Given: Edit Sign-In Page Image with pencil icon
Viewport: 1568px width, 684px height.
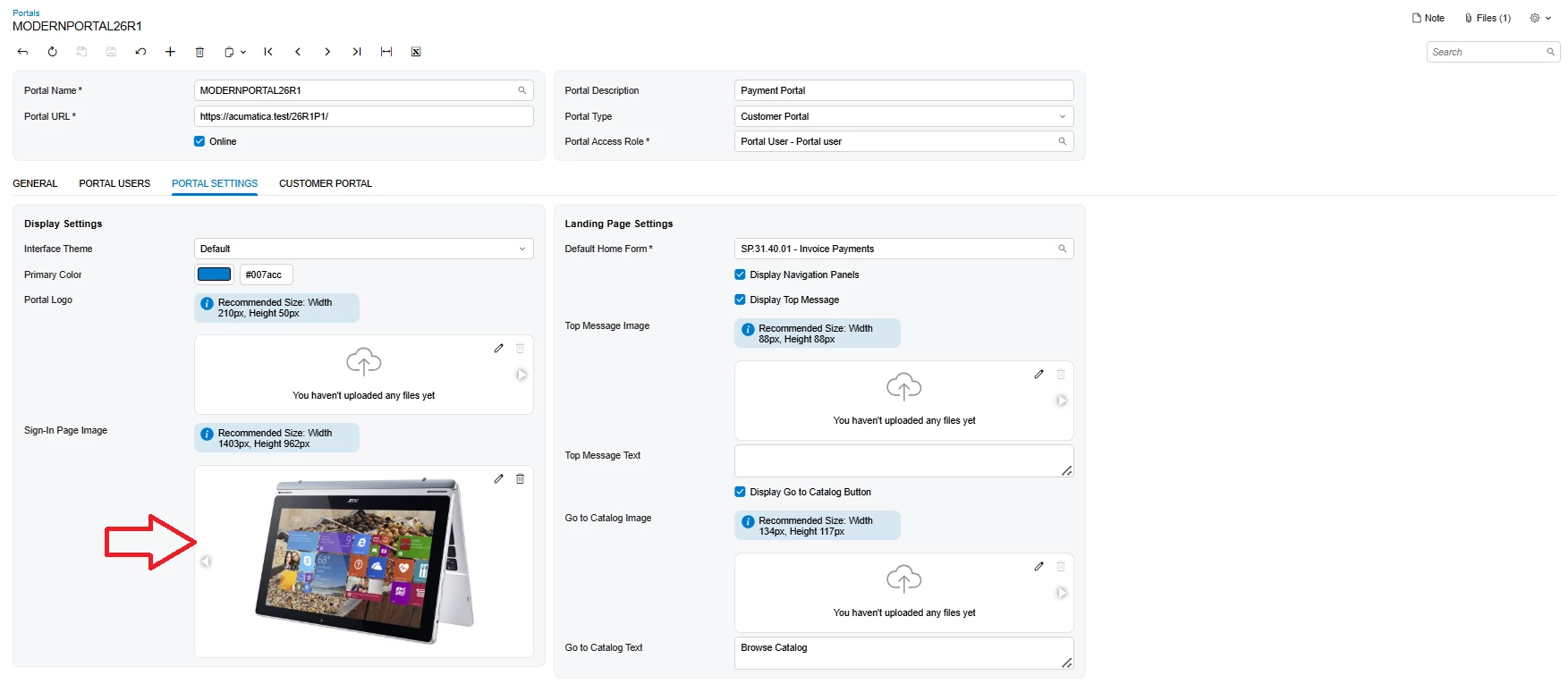Looking at the screenshot, I should point(498,478).
